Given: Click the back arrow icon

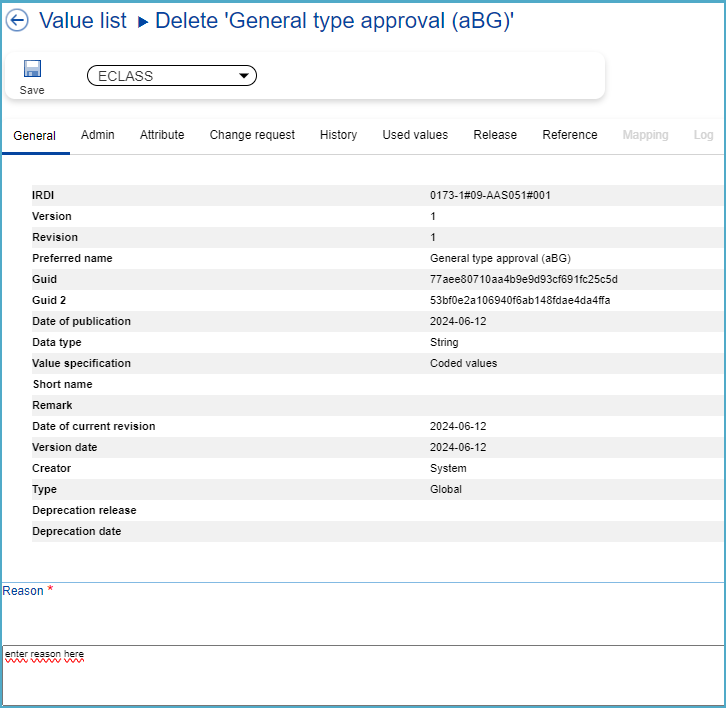Looking at the screenshot, I should (x=17, y=21).
